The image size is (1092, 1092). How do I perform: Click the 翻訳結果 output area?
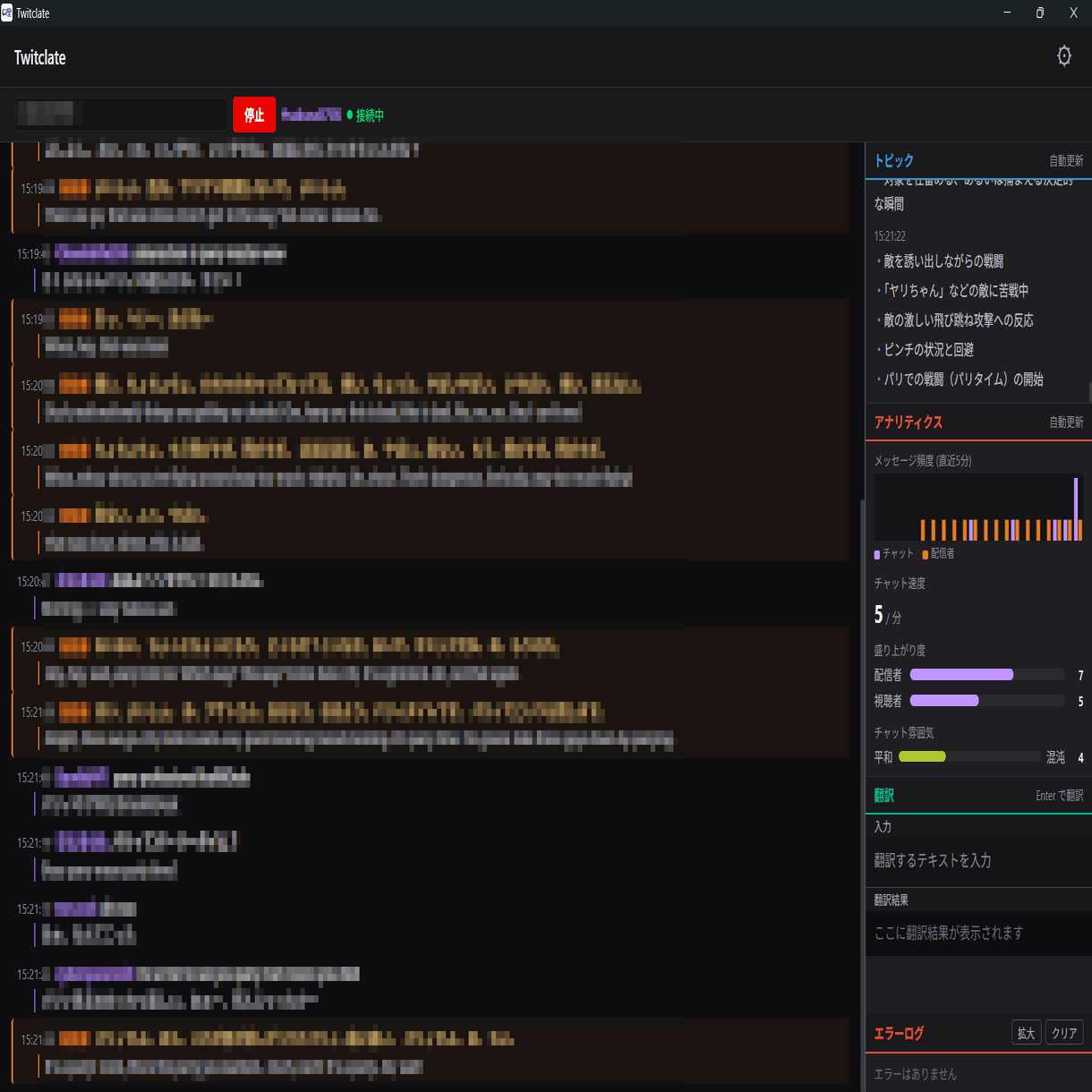click(x=978, y=934)
